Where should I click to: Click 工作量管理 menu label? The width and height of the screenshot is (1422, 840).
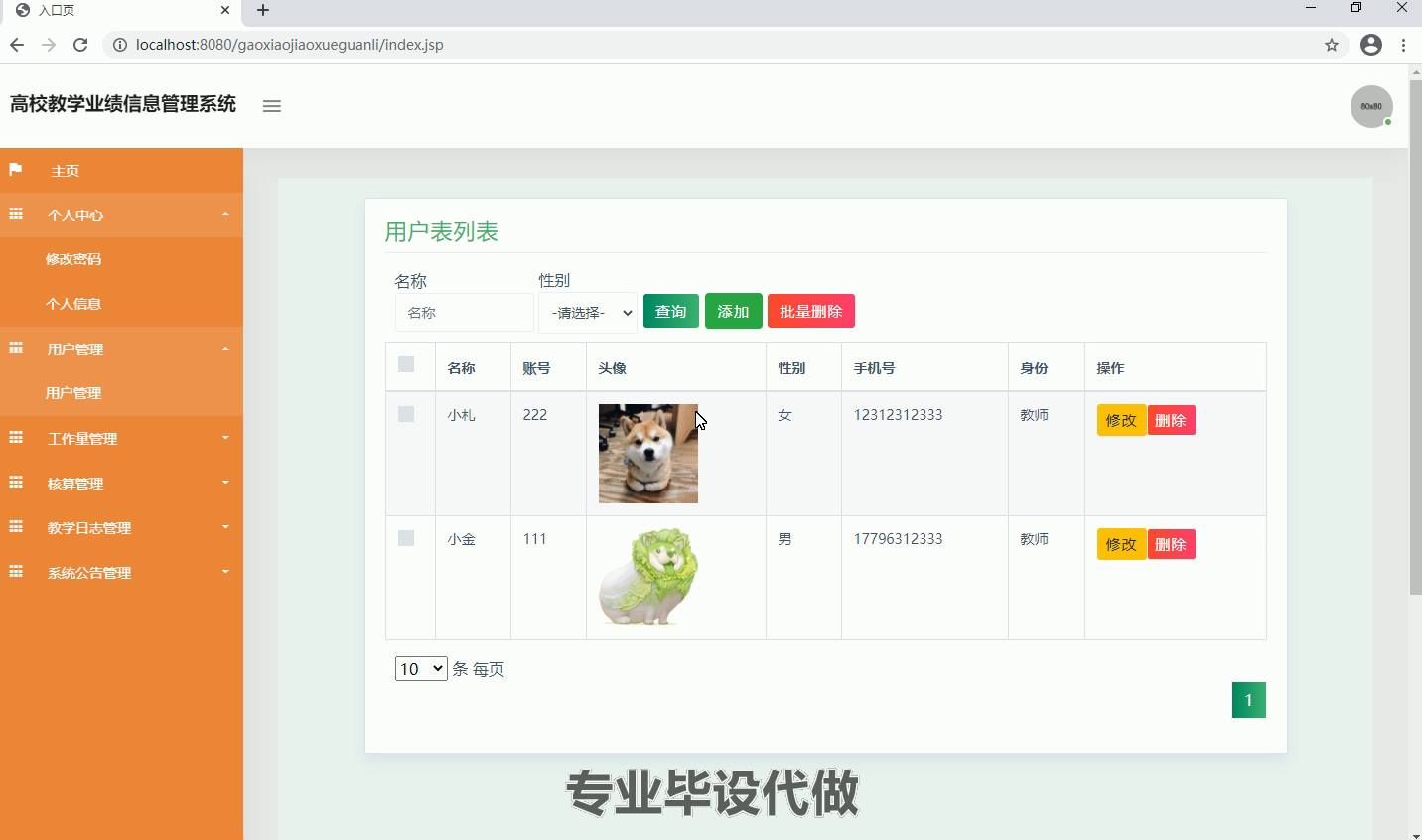(82, 439)
